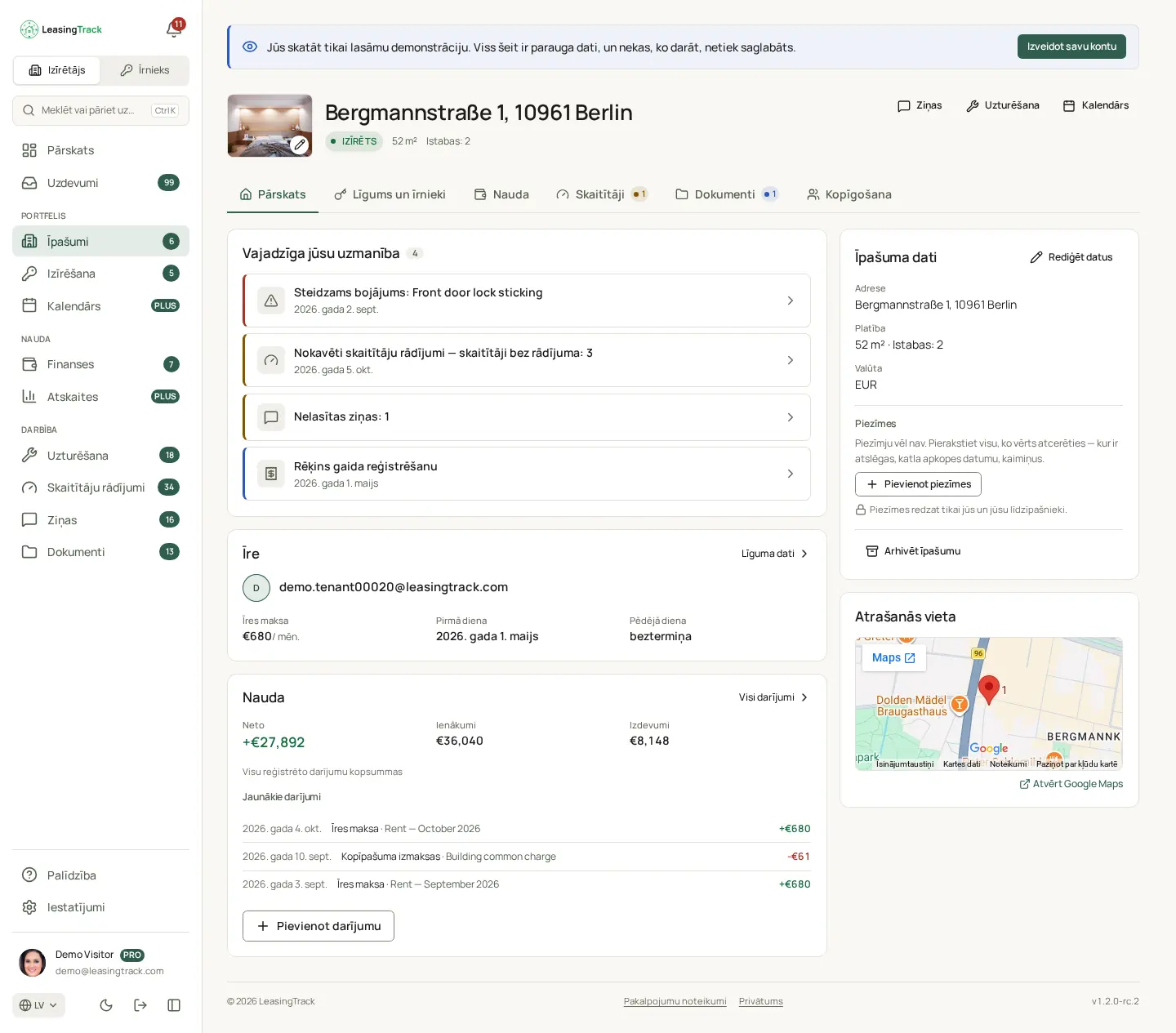1176x1033 pixels.
Task: Open Skaitītāju rādījumi in sidebar
Action: pyautogui.click(x=100, y=488)
